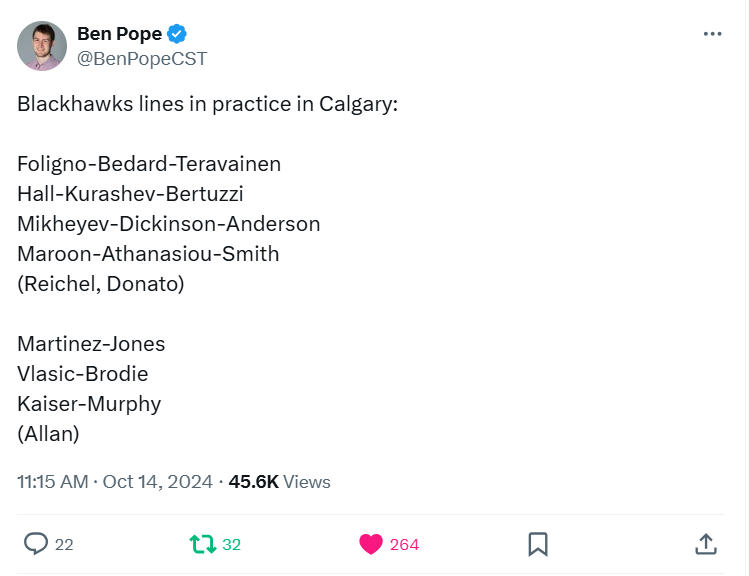Select the 'Blackhawks lines in practice' text line
Viewport: 749px width, 576px height.
[x=207, y=104]
